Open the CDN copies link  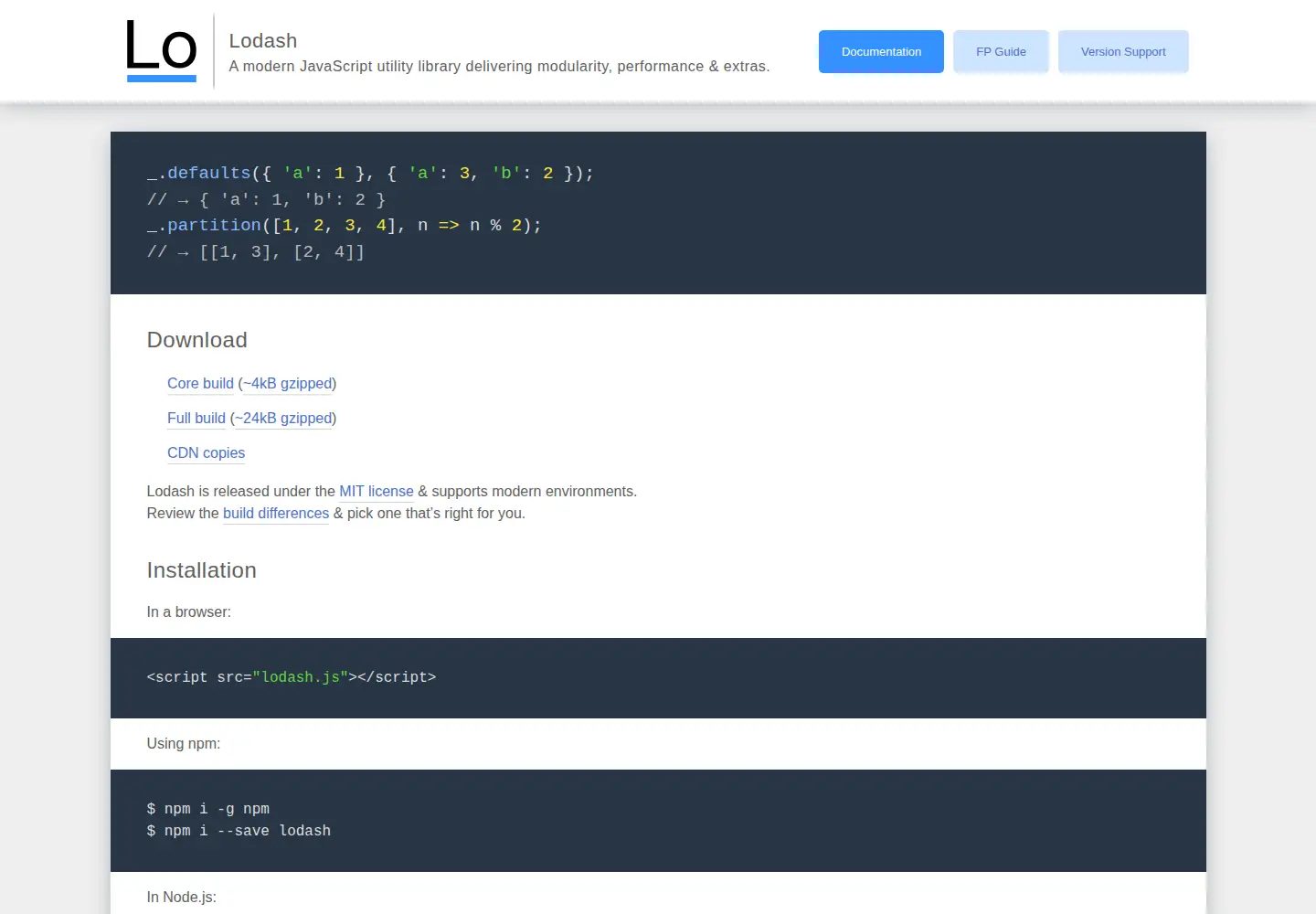(x=206, y=453)
